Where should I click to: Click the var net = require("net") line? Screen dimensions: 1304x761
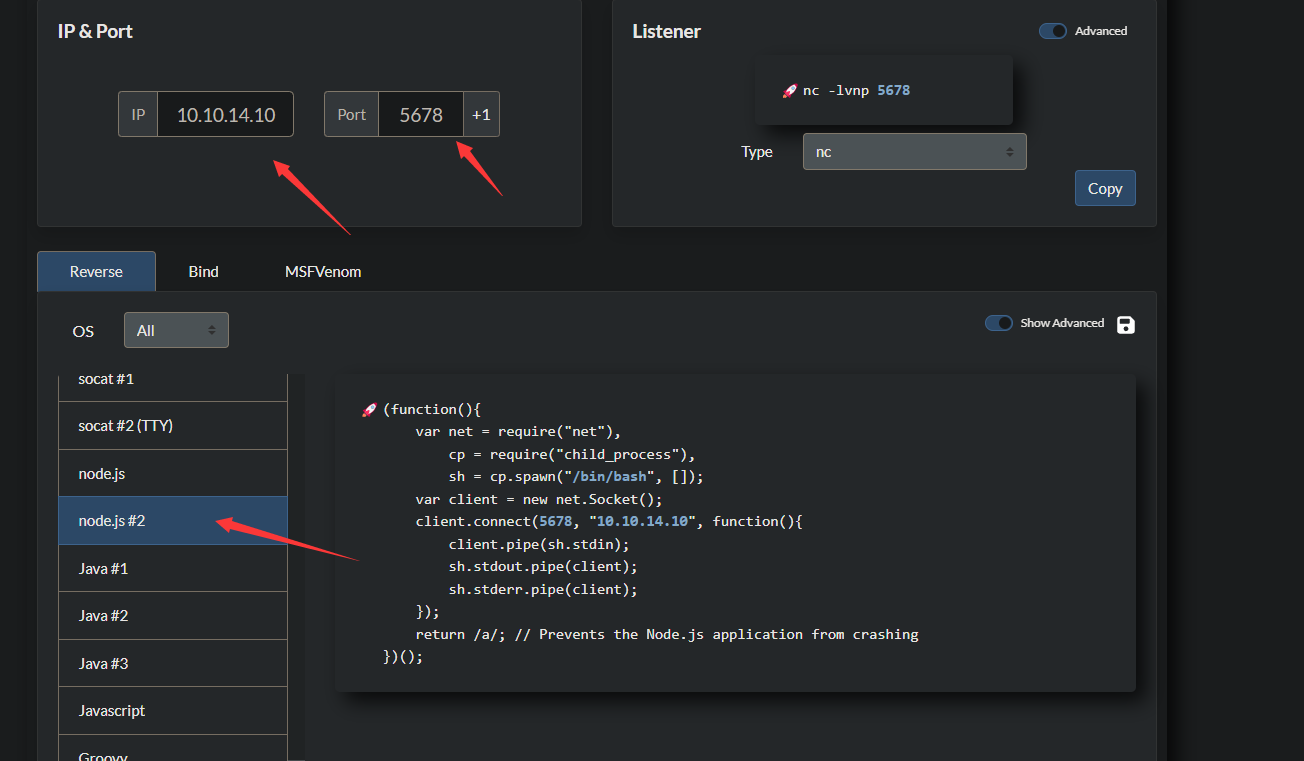pos(518,432)
